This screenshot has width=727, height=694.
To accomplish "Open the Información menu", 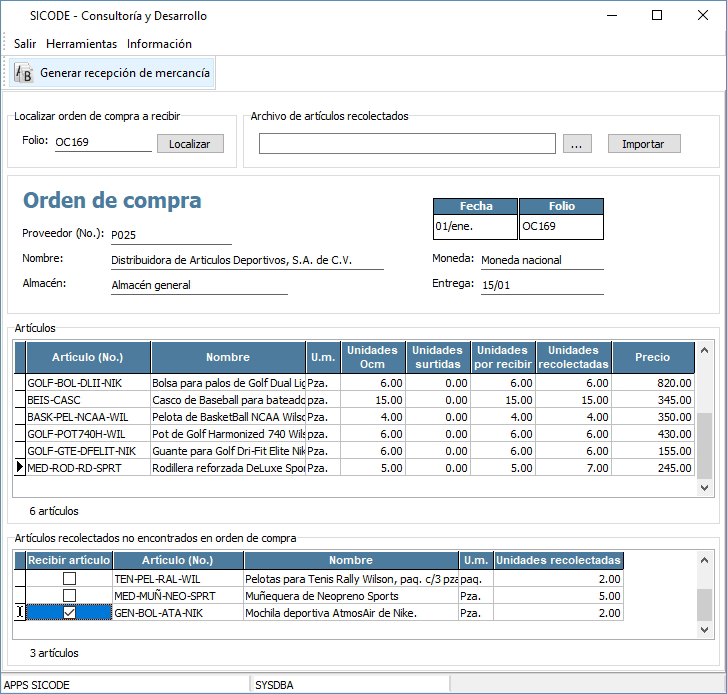I will (x=159, y=44).
